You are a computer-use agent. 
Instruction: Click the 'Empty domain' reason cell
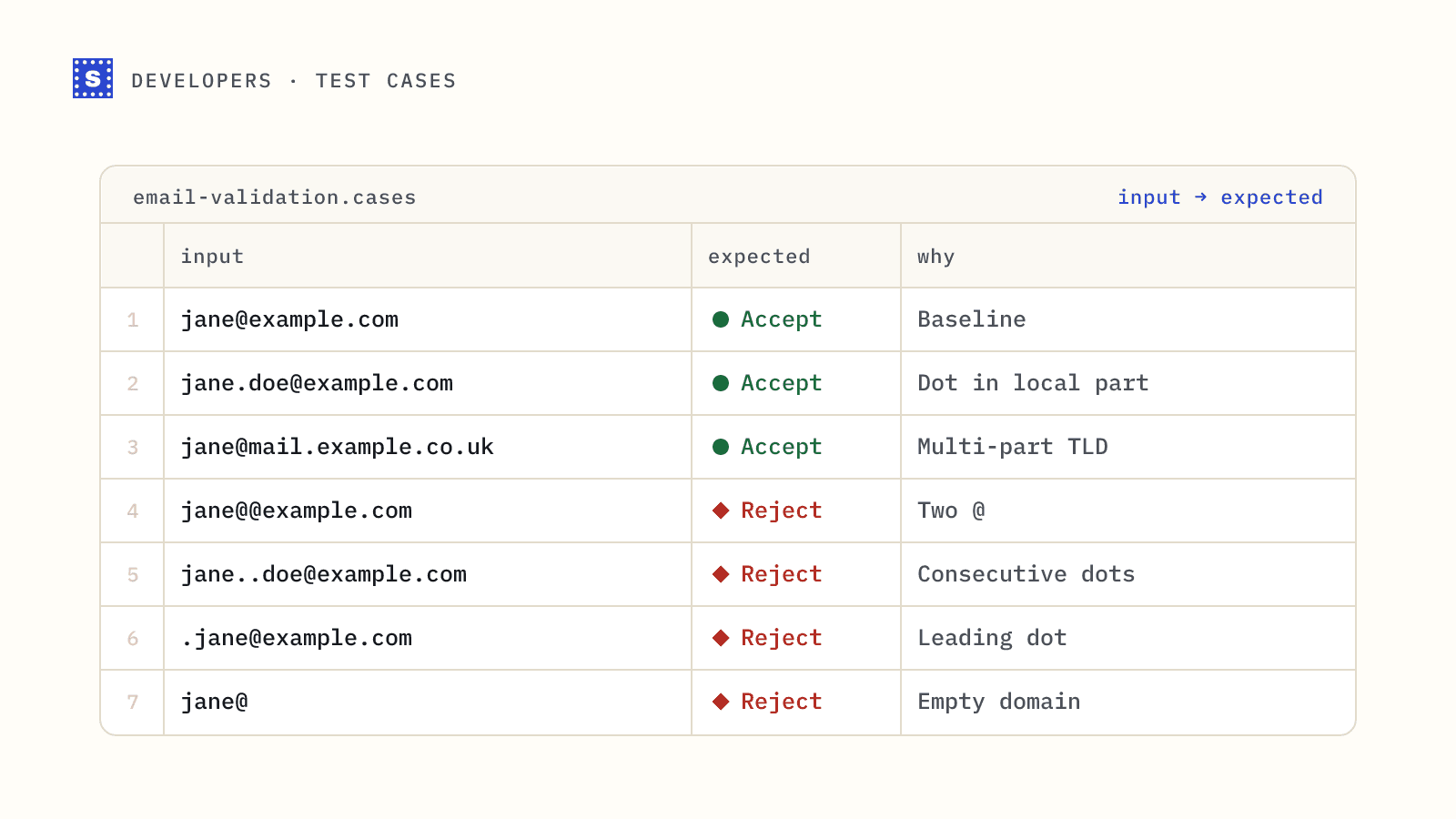coord(1128,702)
